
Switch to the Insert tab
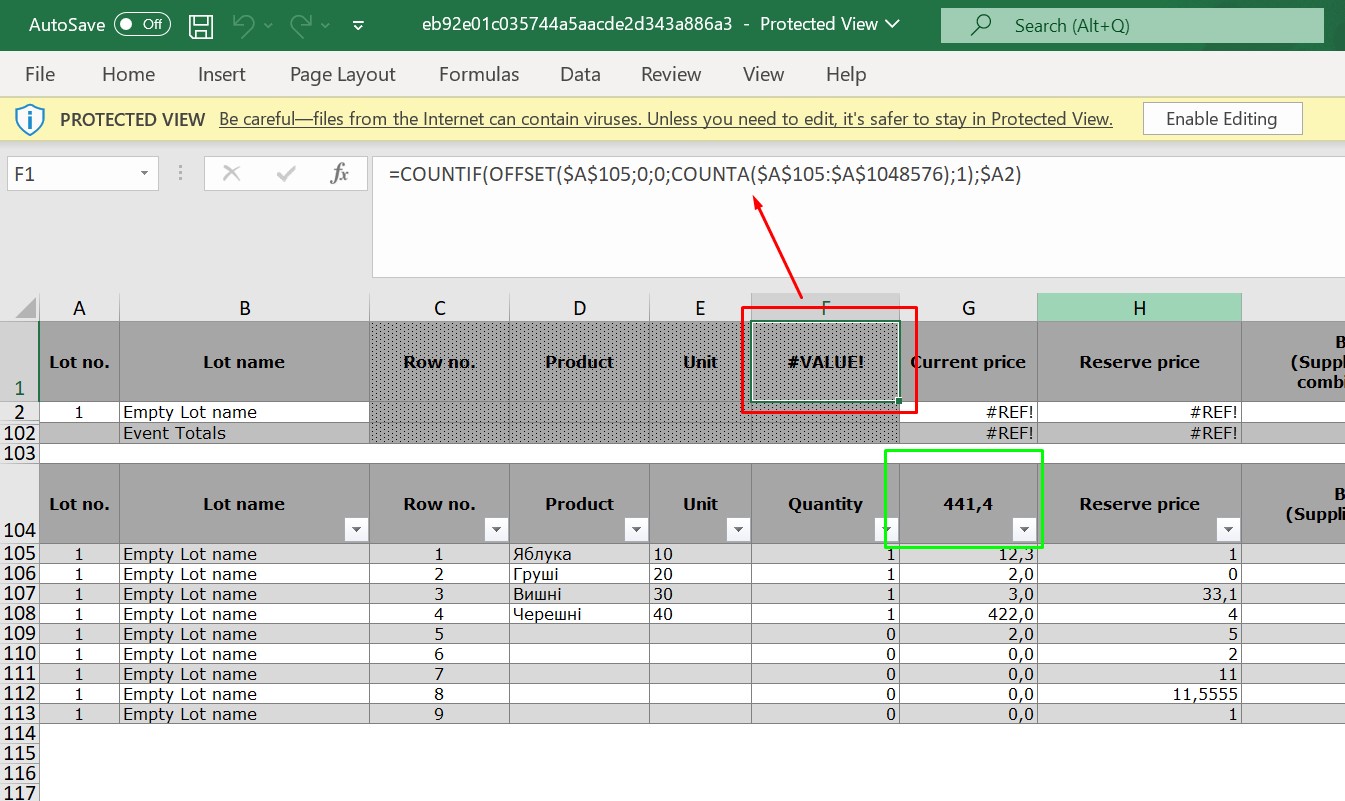(222, 74)
